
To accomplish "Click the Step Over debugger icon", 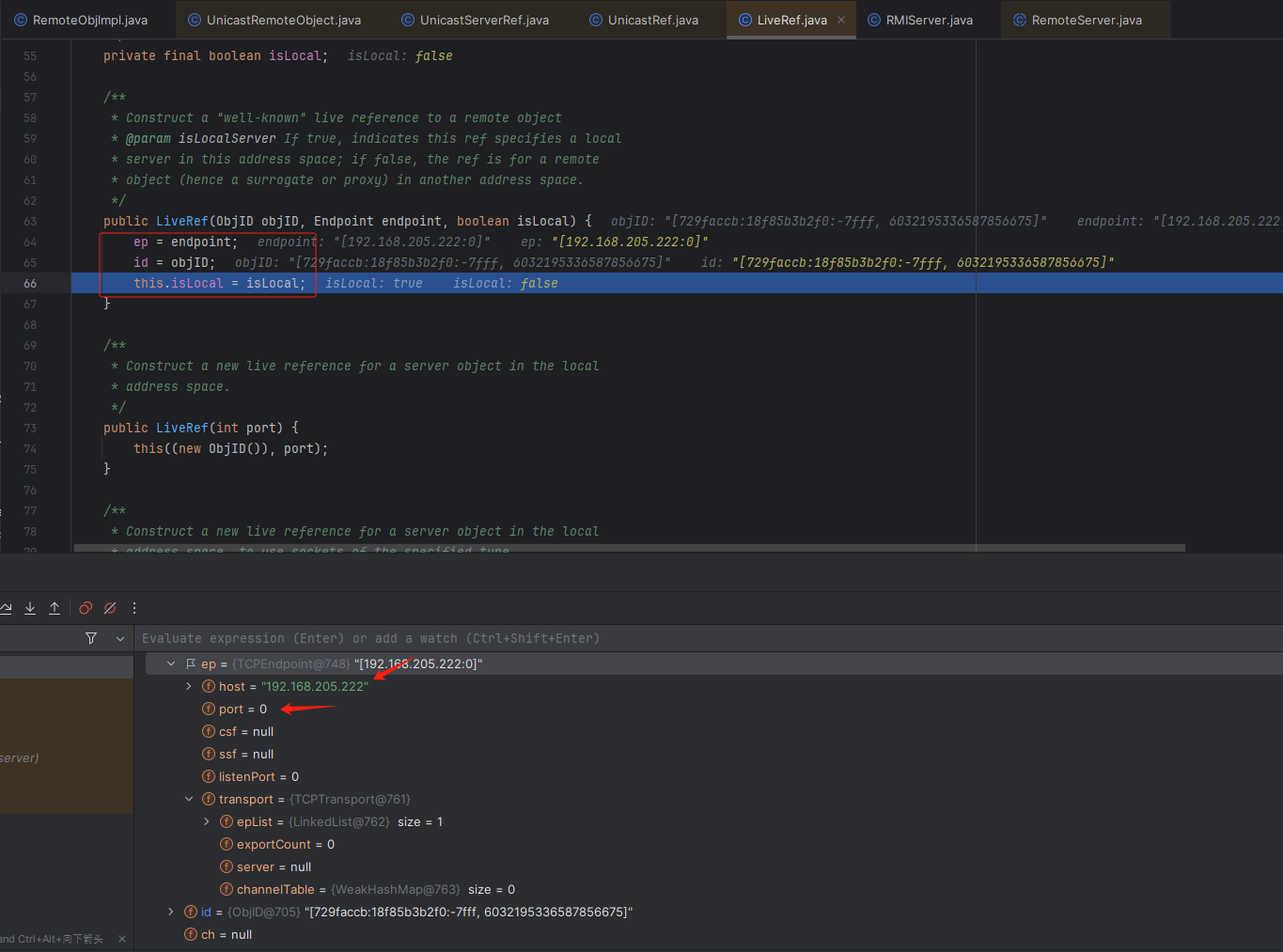I will click(6, 608).
